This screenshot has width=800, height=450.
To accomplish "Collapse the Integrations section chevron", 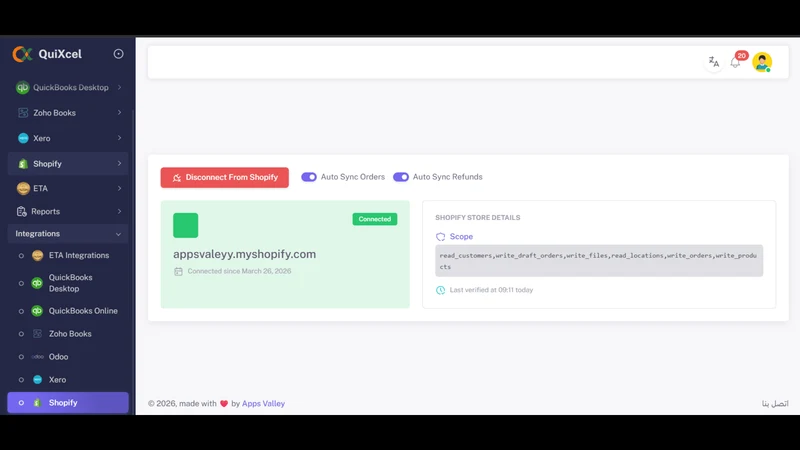I will tap(118, 234).
